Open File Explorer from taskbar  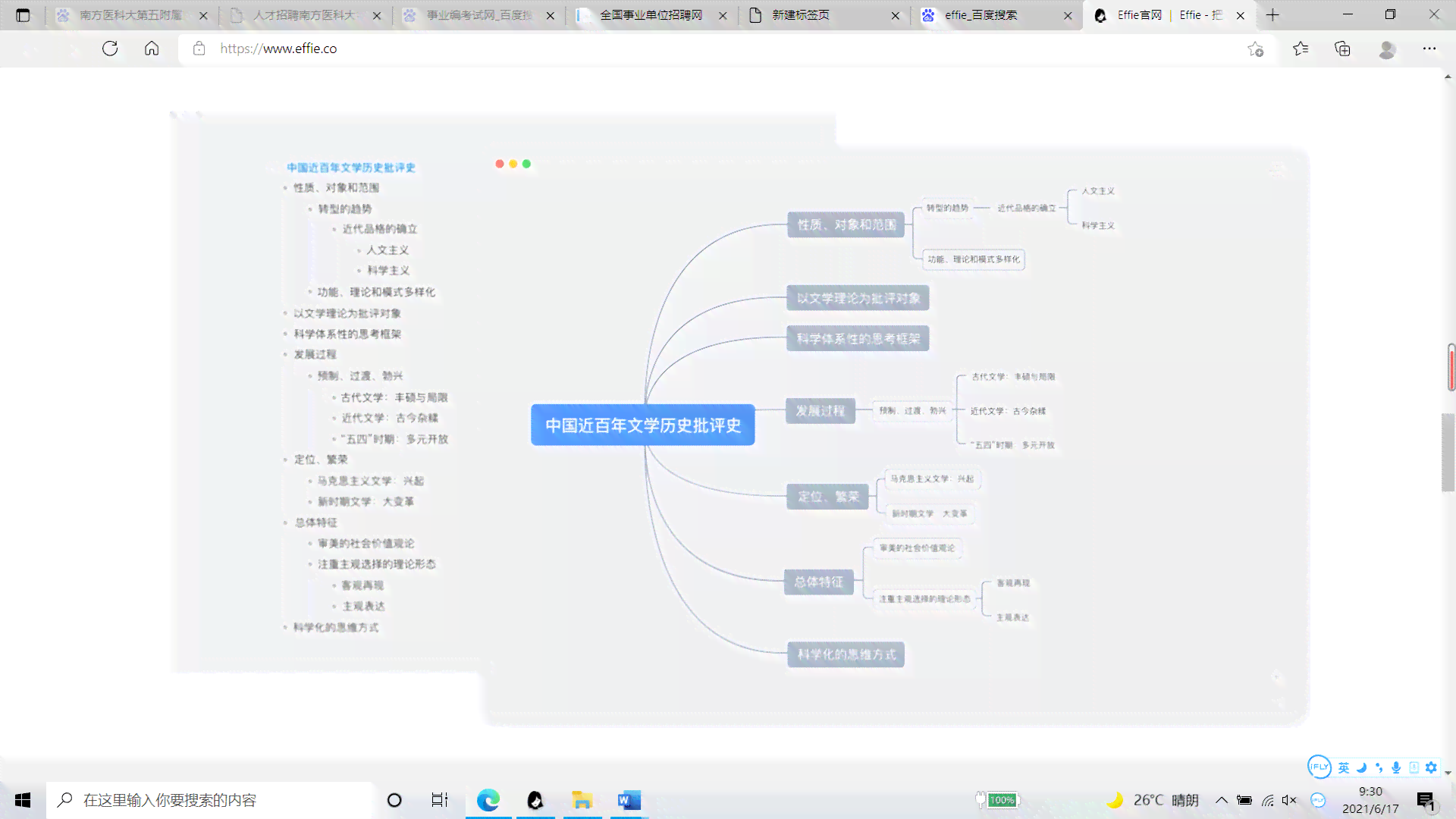(582, 800)
